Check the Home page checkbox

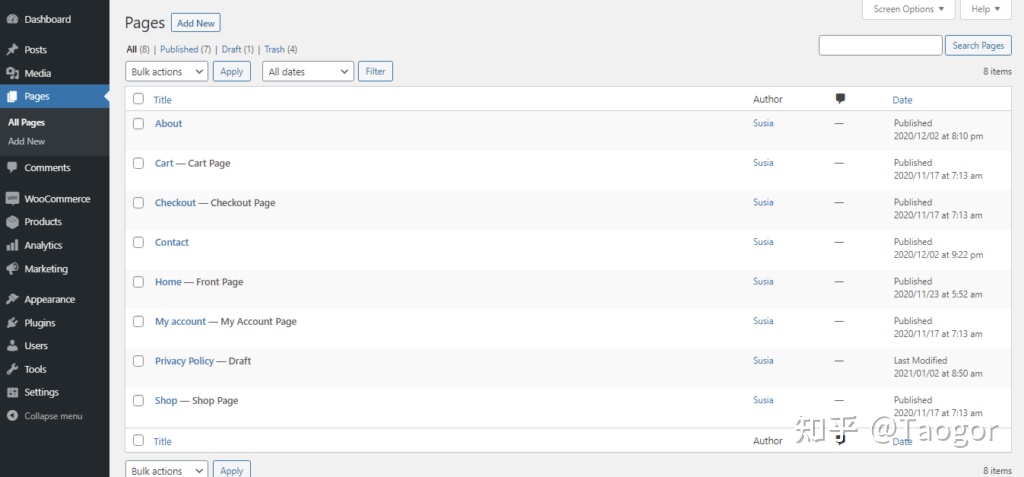click(138, 282)
